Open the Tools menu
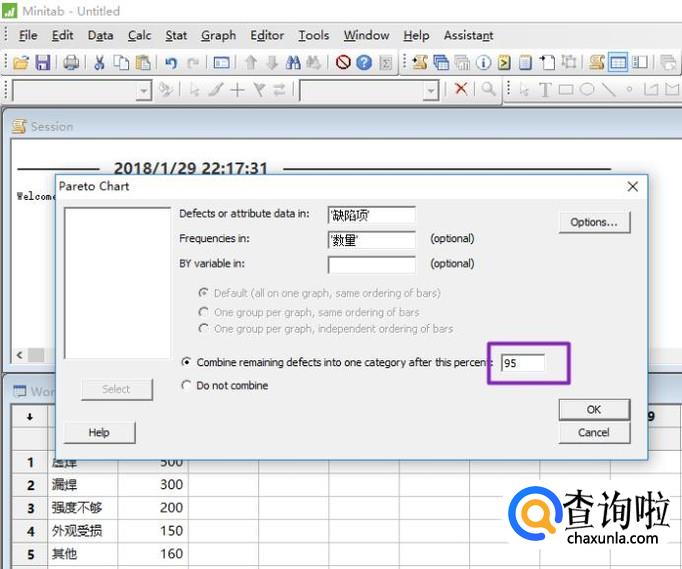682x569 pixels. click(x=313, y=35)
